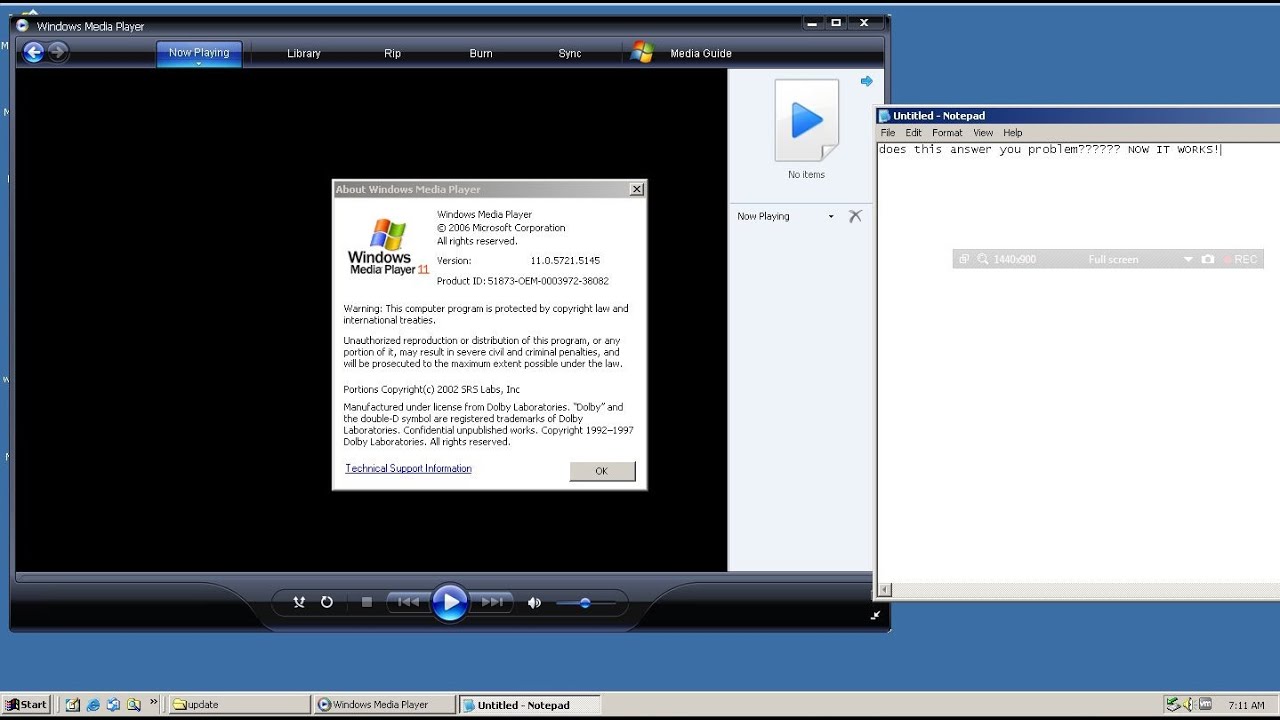Open the Windows logo online stores icon

coord(642,53)
